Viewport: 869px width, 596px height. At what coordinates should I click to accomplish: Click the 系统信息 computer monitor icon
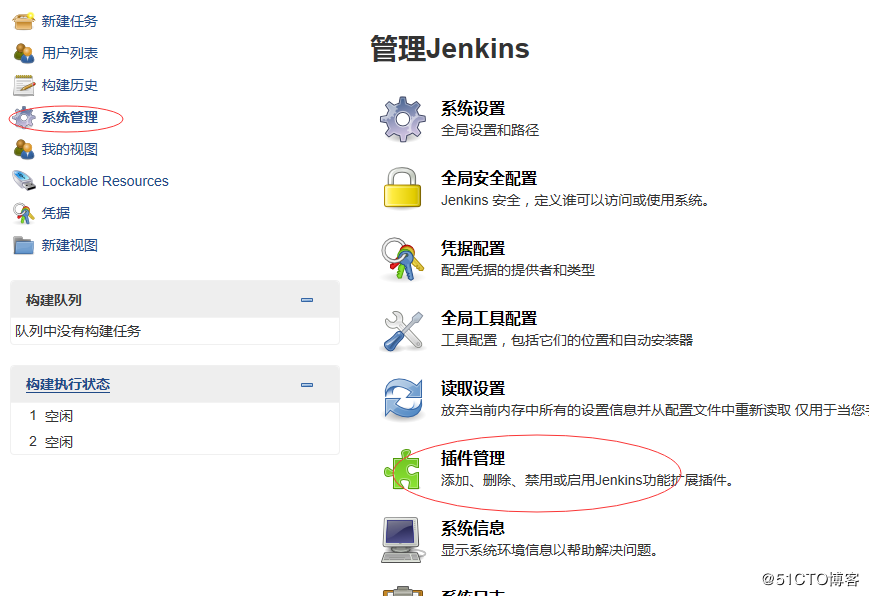coord(403,540)
